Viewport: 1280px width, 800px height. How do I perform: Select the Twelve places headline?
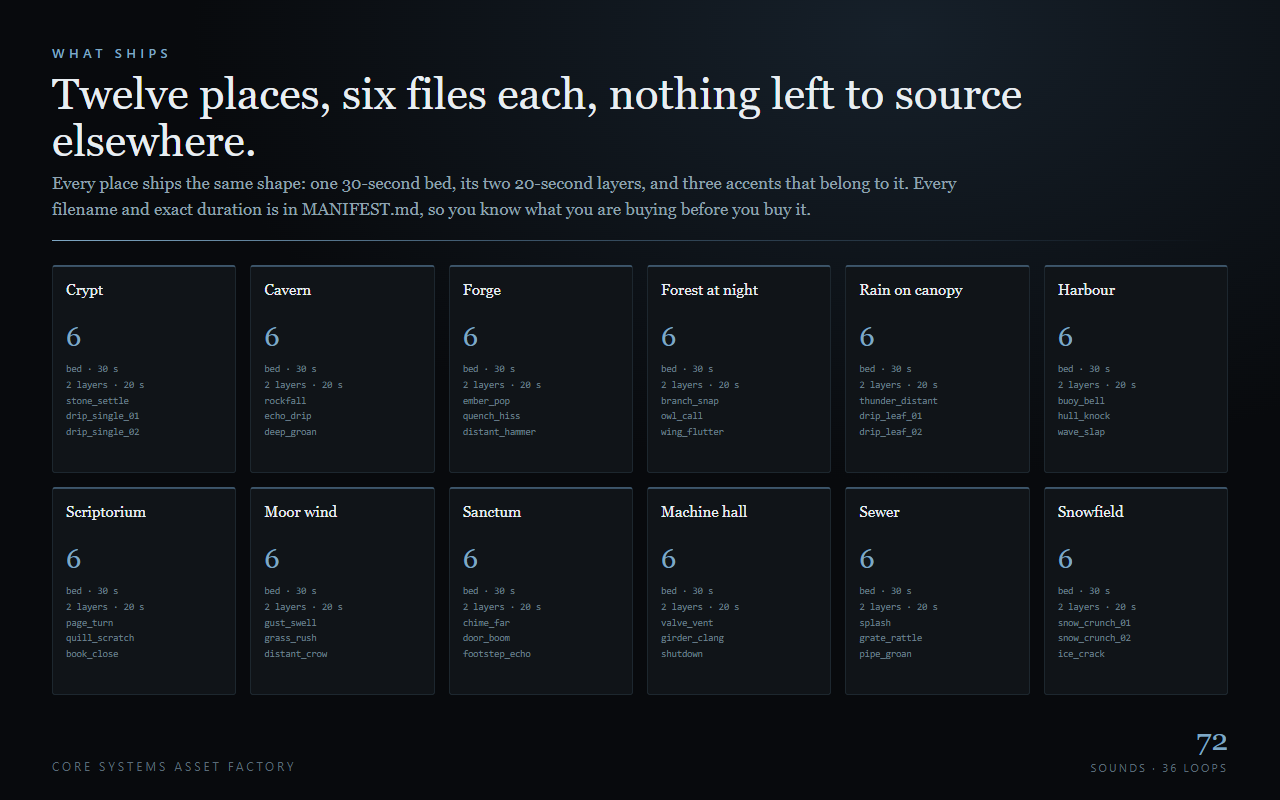point(537,118)
